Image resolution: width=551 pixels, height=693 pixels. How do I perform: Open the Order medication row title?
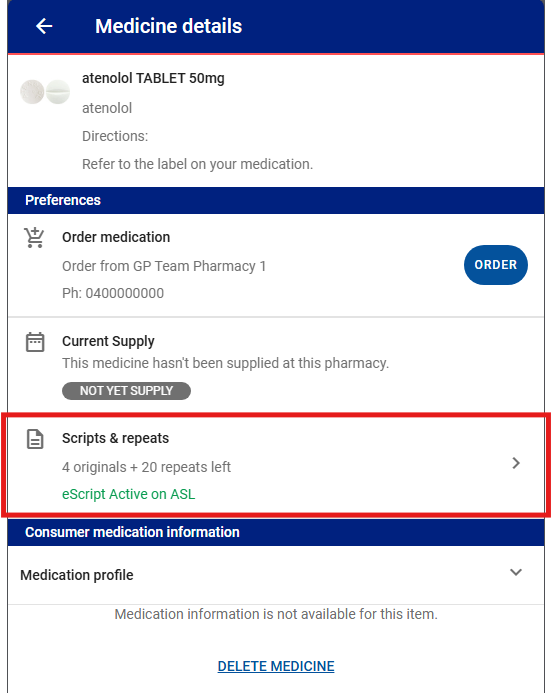click(x=116, y=237)
